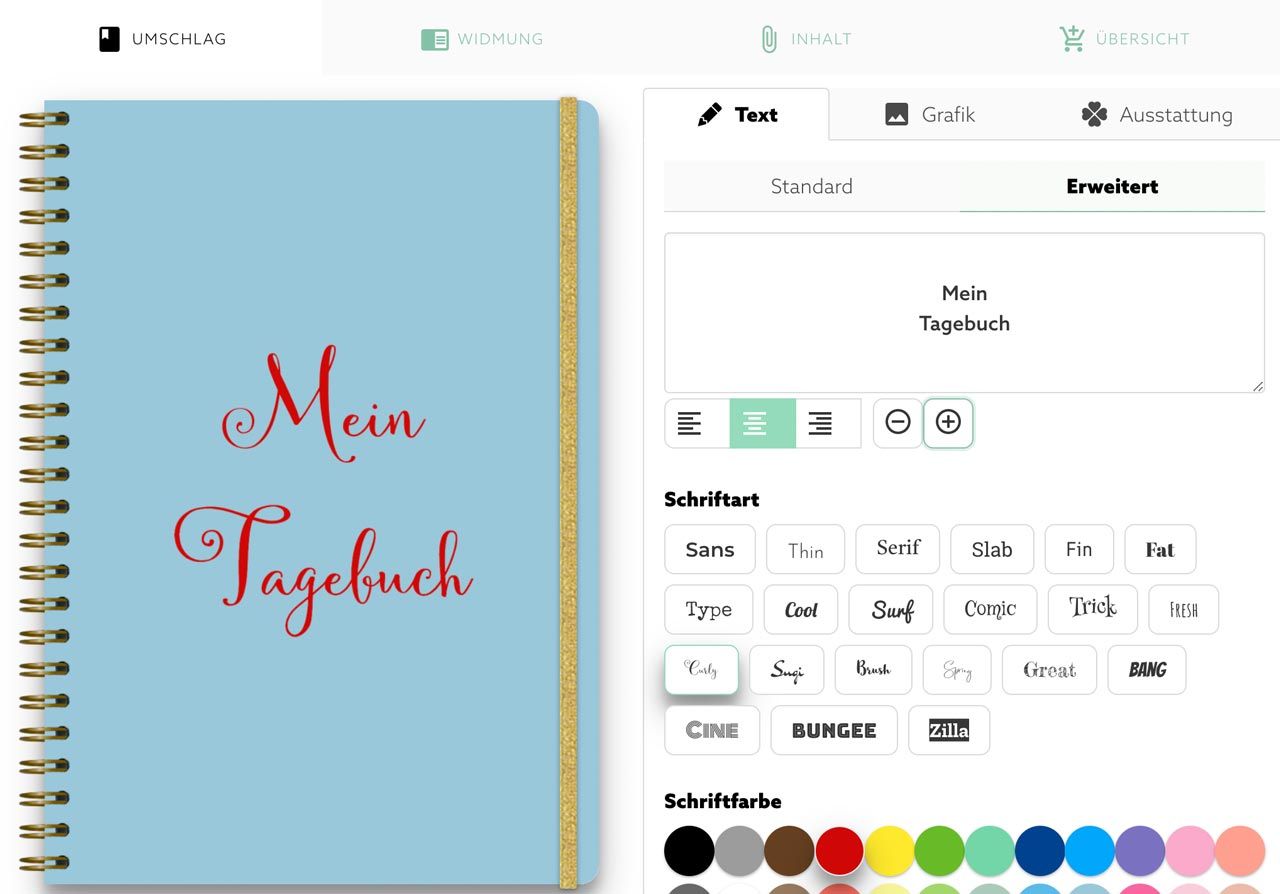Click the notebook cover preview
The height and width of the screenshot is (894, 1280).
coord(310,493)
